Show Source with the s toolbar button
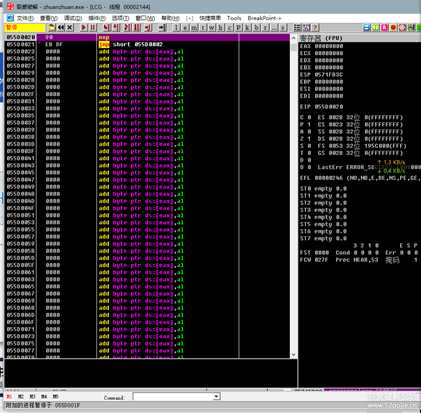This screenshot has height=413, width=421. tap(283, 28)
